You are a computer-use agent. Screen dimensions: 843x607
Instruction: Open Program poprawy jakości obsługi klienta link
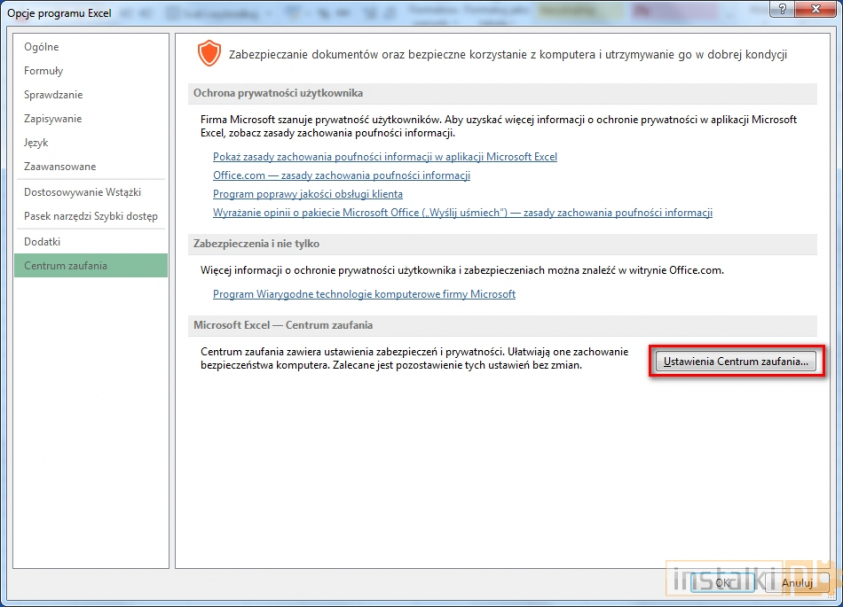[308, 194]
